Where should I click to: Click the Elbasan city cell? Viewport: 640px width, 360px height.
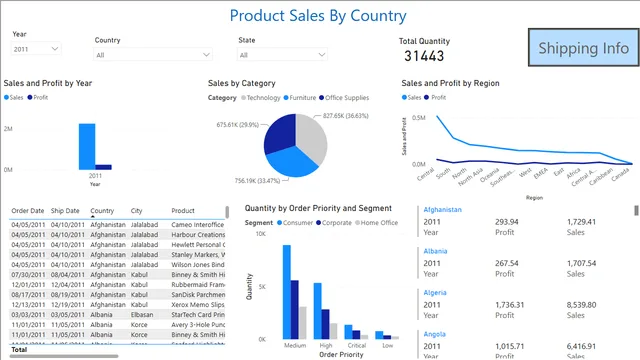click(x=142, y=315)
